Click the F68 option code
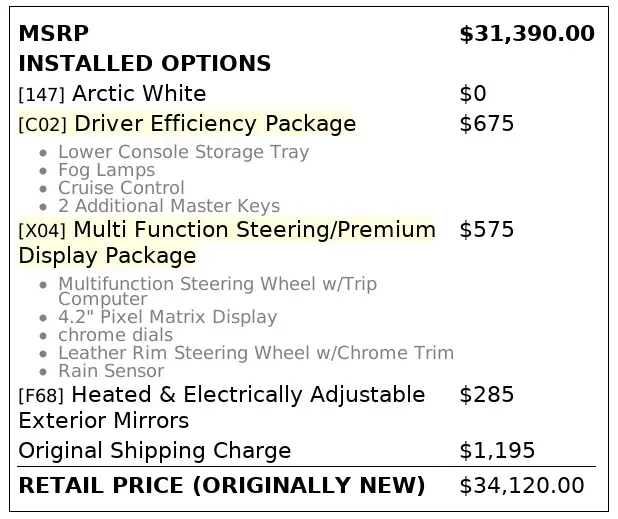 [41, 395]
